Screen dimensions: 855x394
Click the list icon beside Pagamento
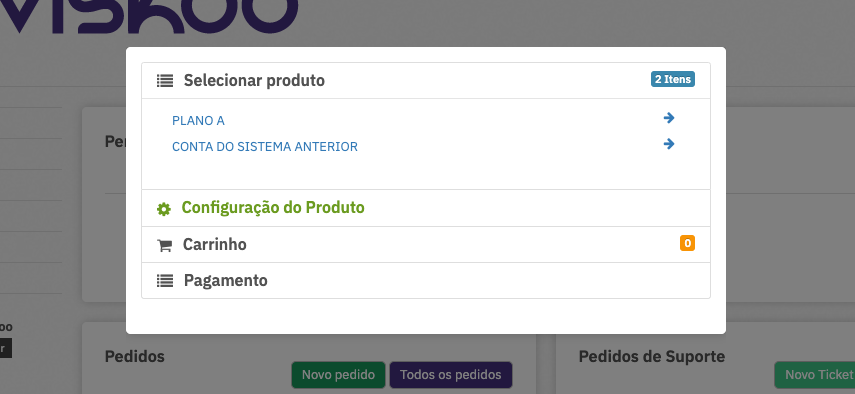[165, 281]
